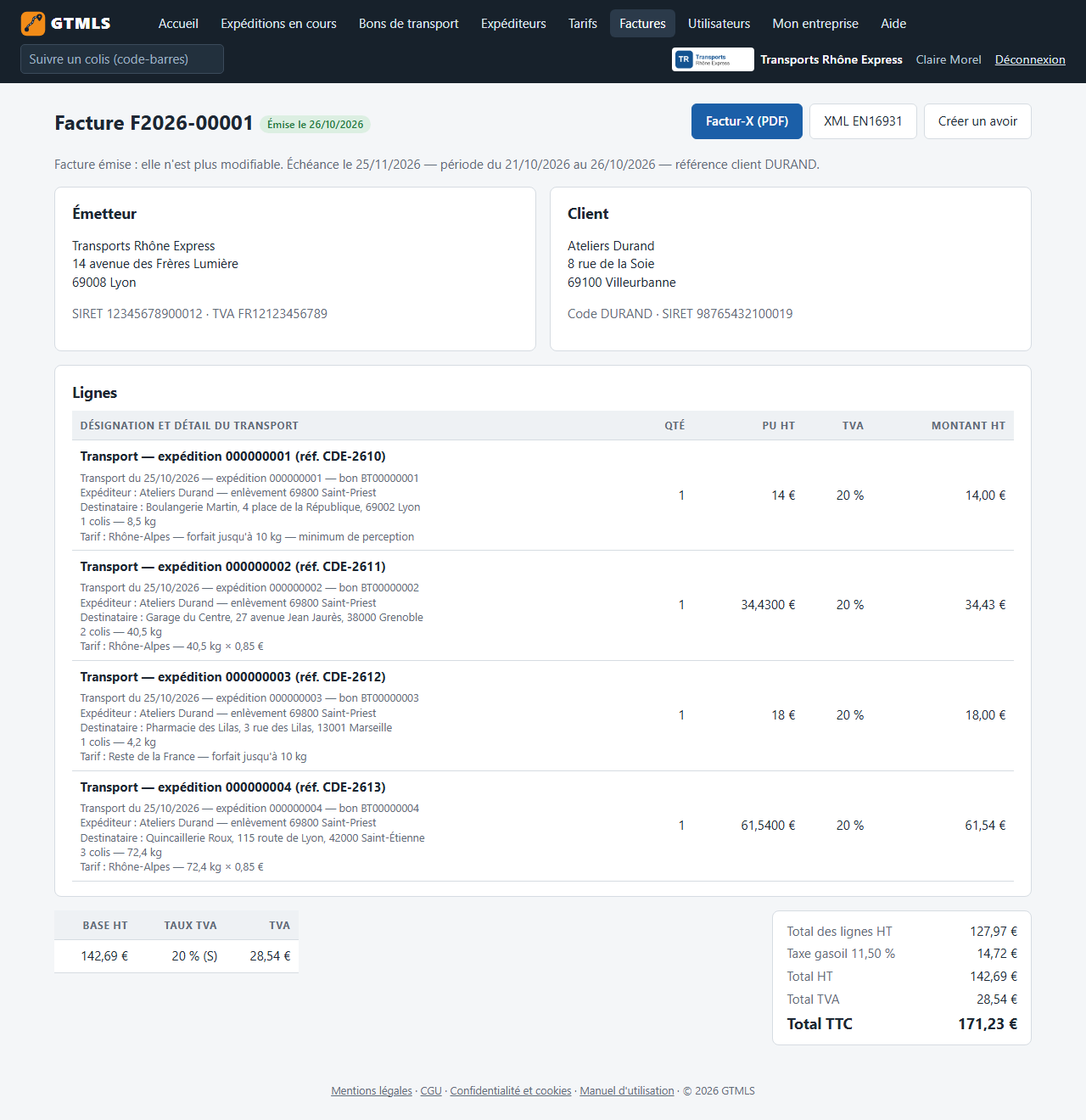Image resolution: width=1086 pixels, height=1120 pixels.
Task: Open the Accueil menu
Action: [178, 24]
